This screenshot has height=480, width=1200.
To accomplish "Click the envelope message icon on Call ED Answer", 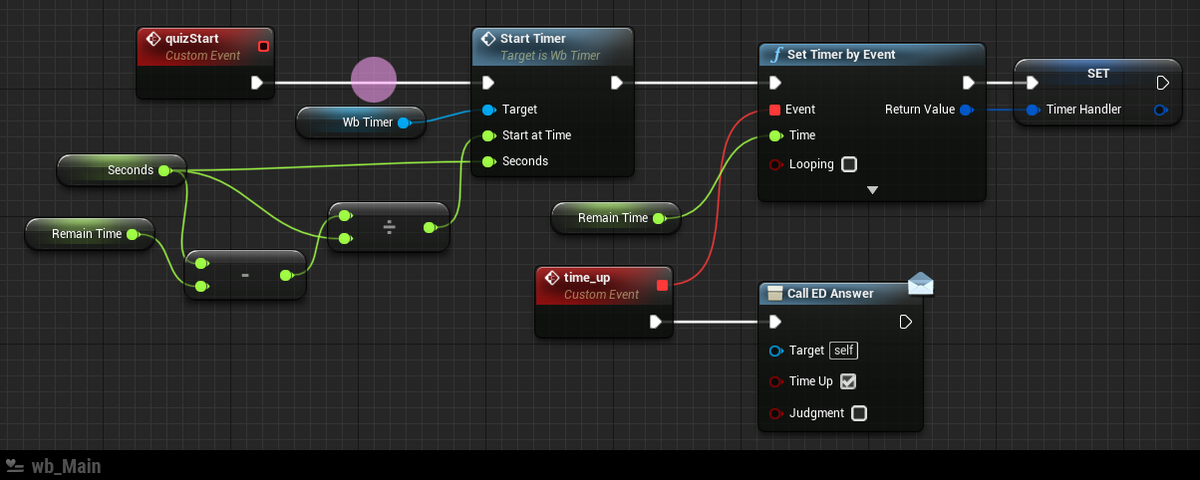I will (921, 285).
